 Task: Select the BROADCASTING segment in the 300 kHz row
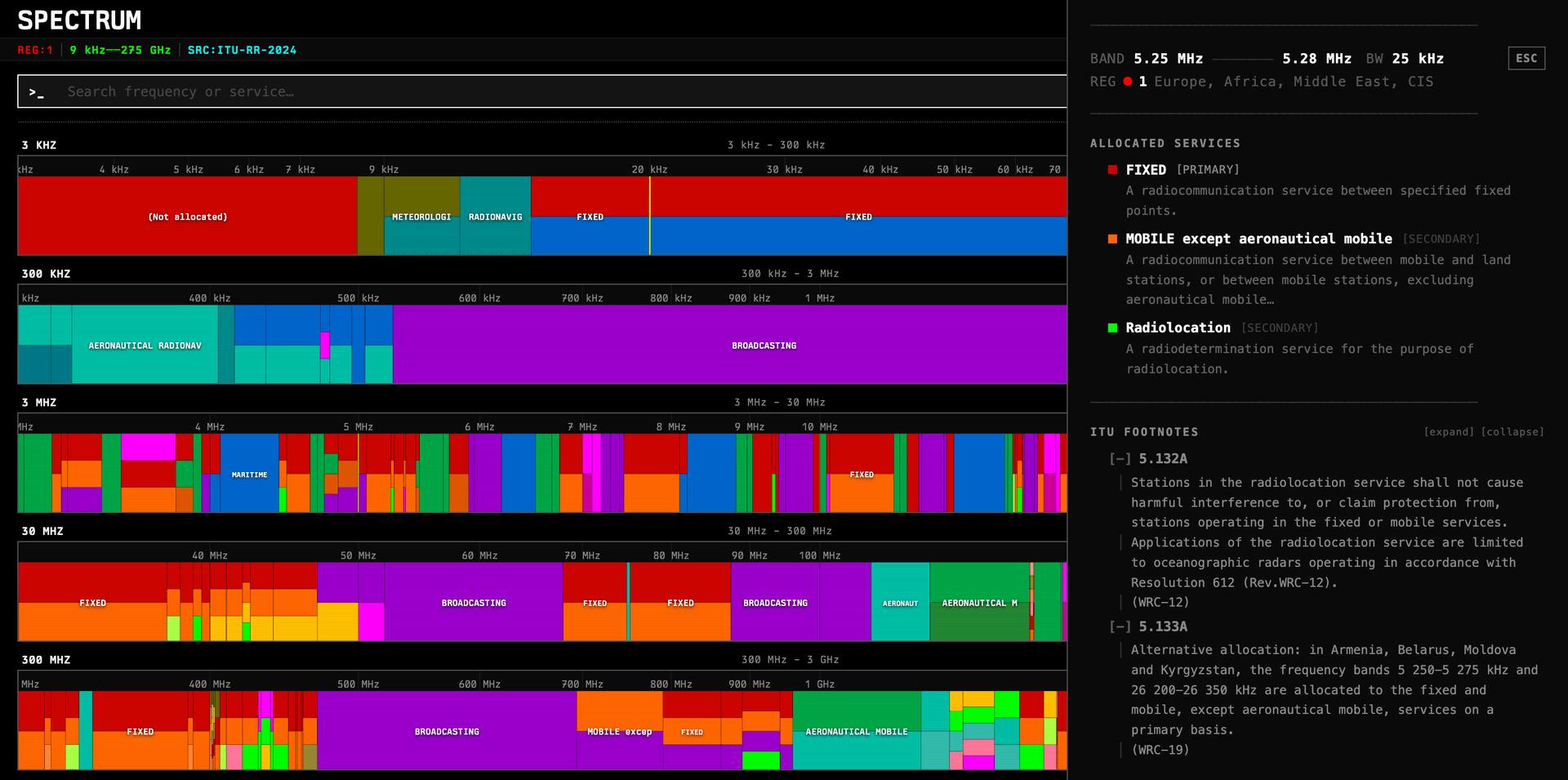[763, 345]
